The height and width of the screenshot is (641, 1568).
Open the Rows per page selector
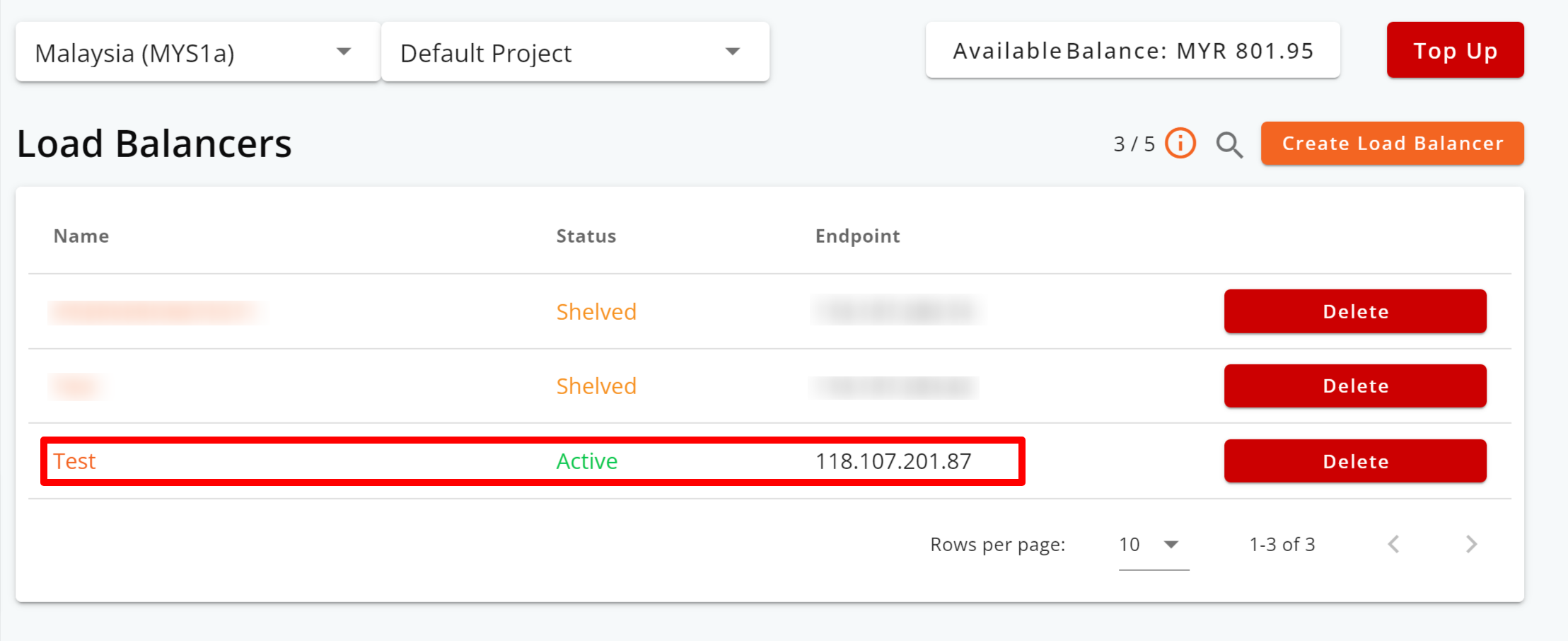click(1154, 545)
